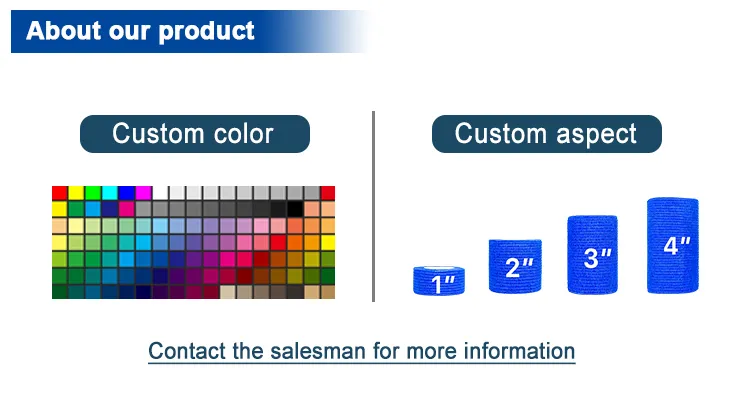The height and width of the screenshot is (400, 750).
Task: Click the Custom aspect label
Action: tap(546, 134)
